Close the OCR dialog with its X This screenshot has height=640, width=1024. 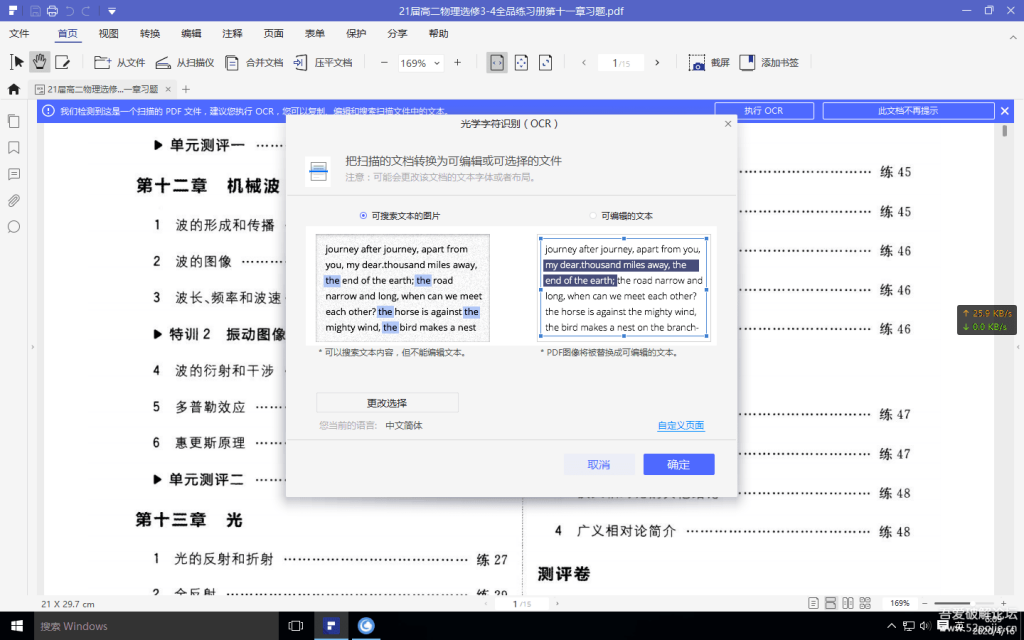pos(728,123)
